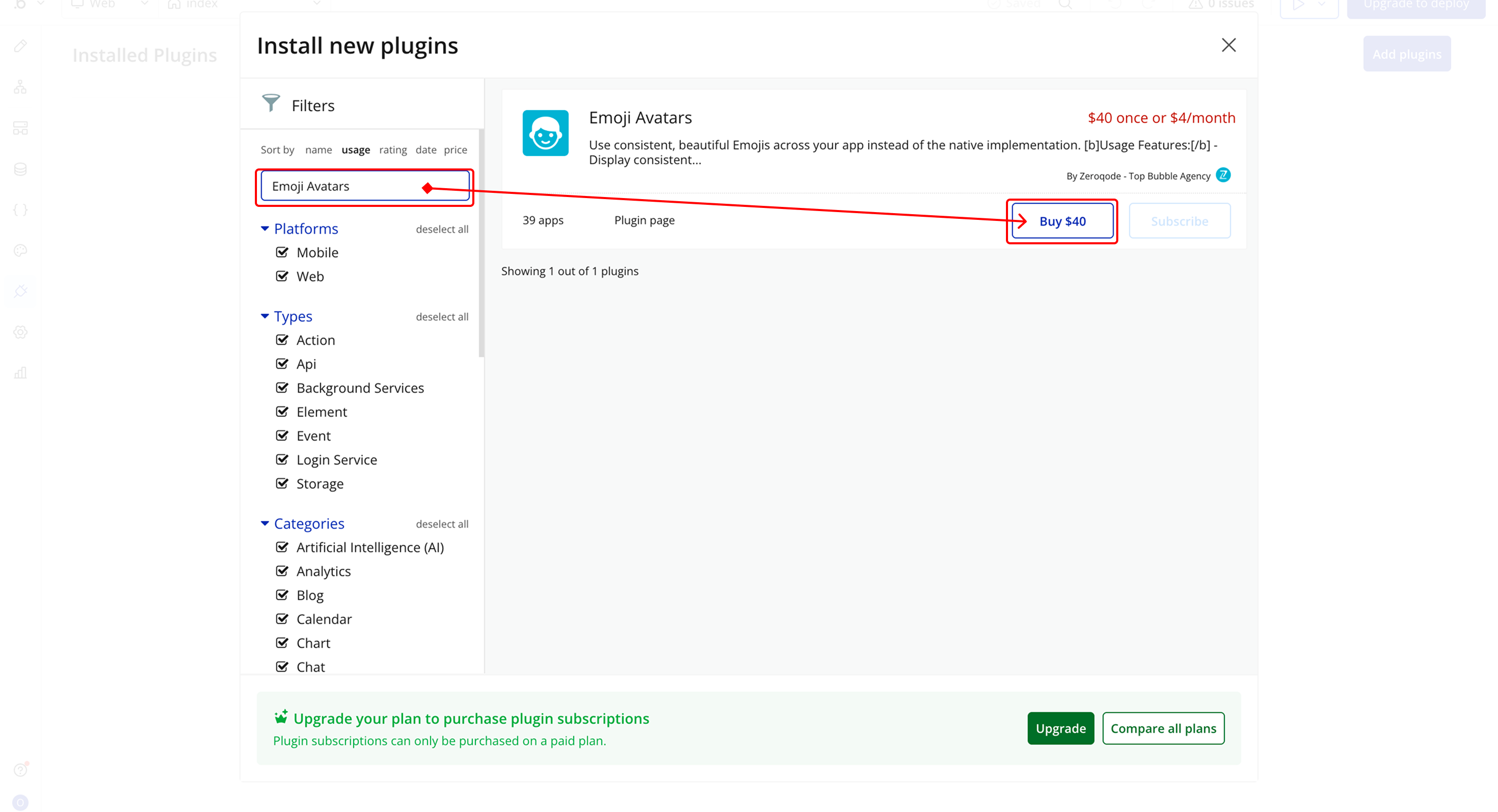The image size is (1498, 812).
Task: Open the Workflow tab icon in sidebar
Action: click(20, 87)
